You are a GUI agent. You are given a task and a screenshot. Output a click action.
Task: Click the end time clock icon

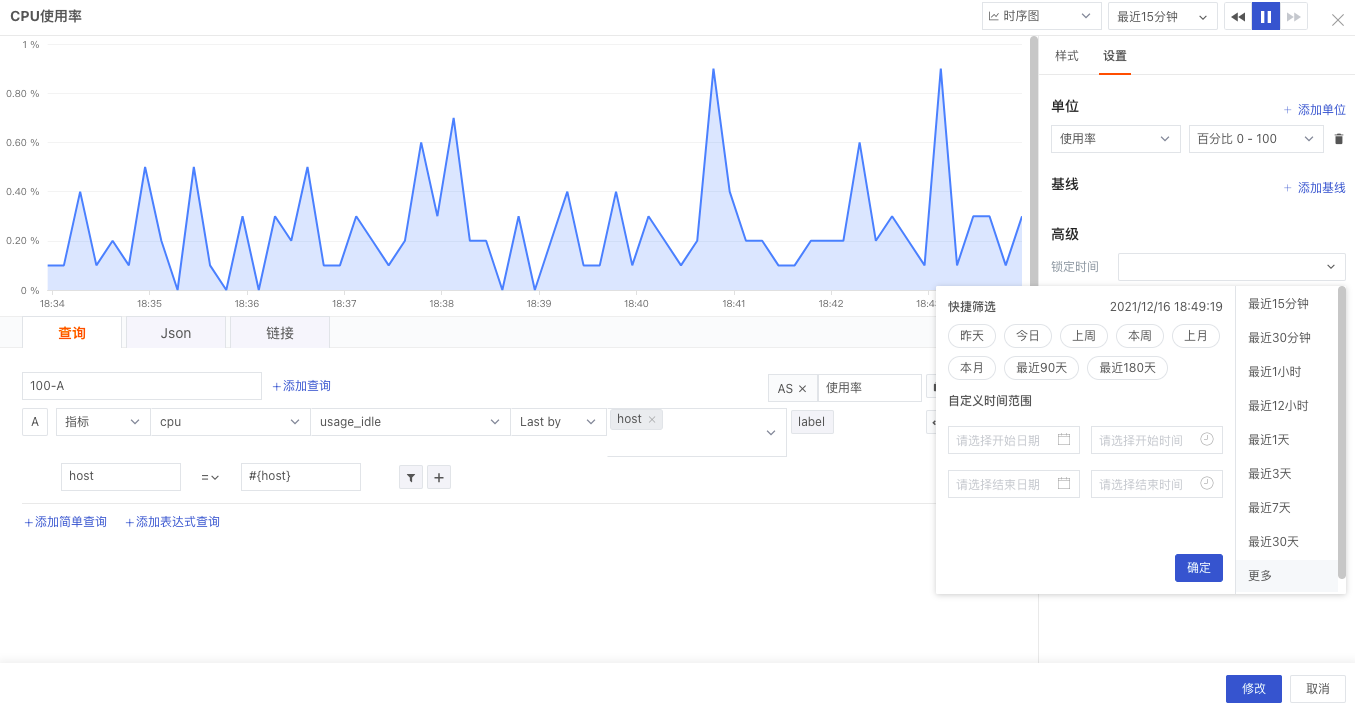point(1207,484)
